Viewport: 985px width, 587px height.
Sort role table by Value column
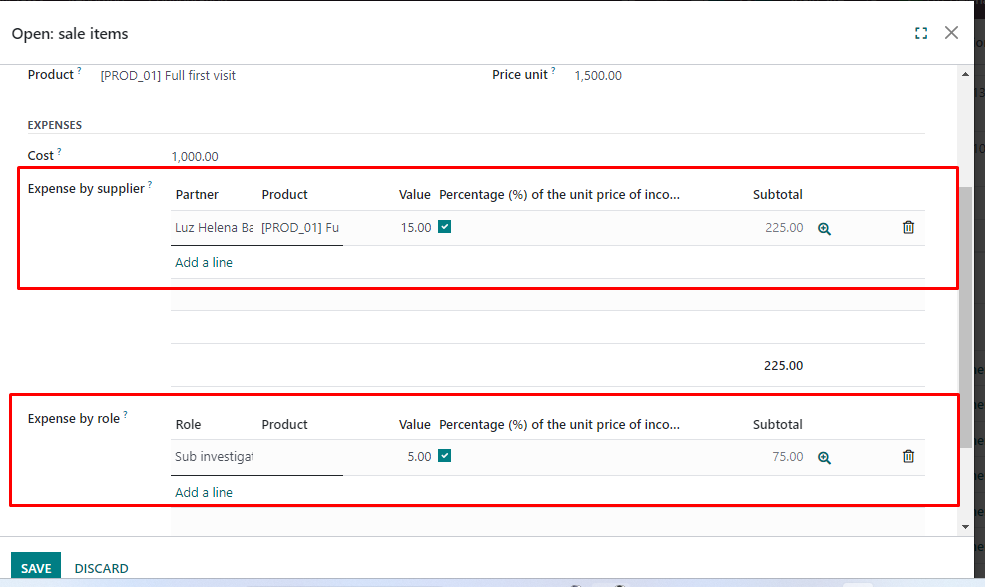pos(414,425)
